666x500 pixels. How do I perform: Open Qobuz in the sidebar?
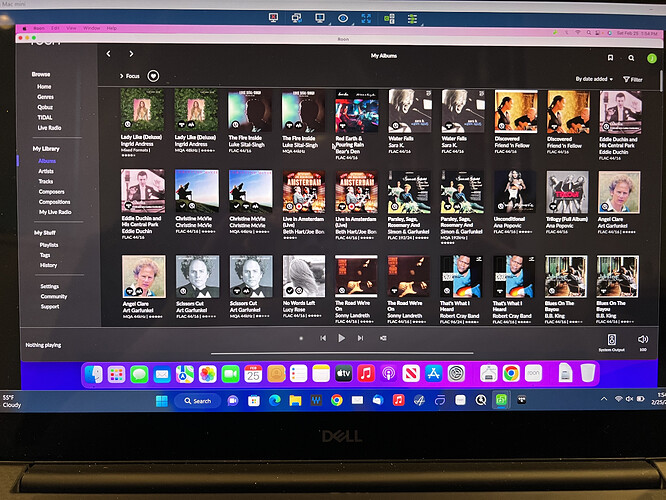pos(45,107)
